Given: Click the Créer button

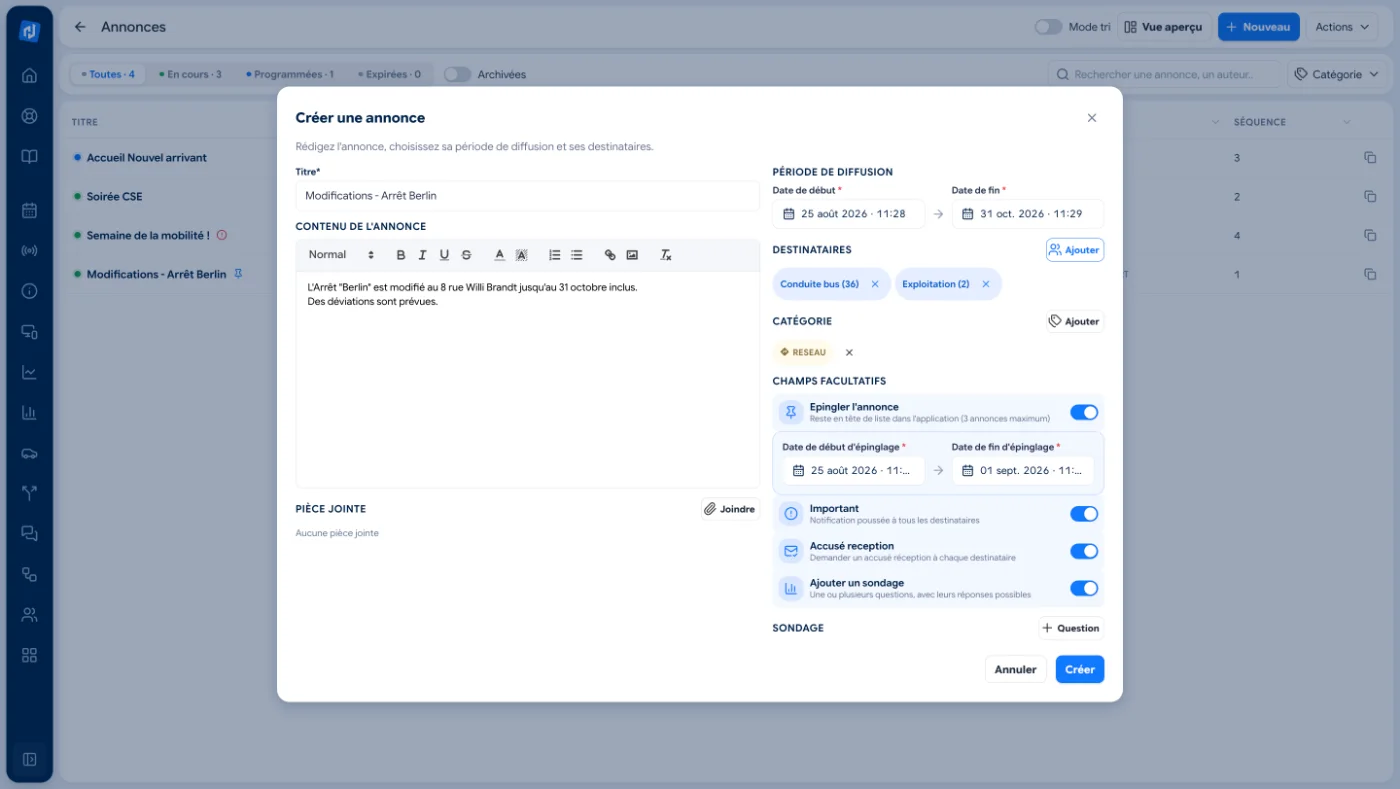Looking at the screenshot, I should pyautogui.click(x=1080, y=669).
